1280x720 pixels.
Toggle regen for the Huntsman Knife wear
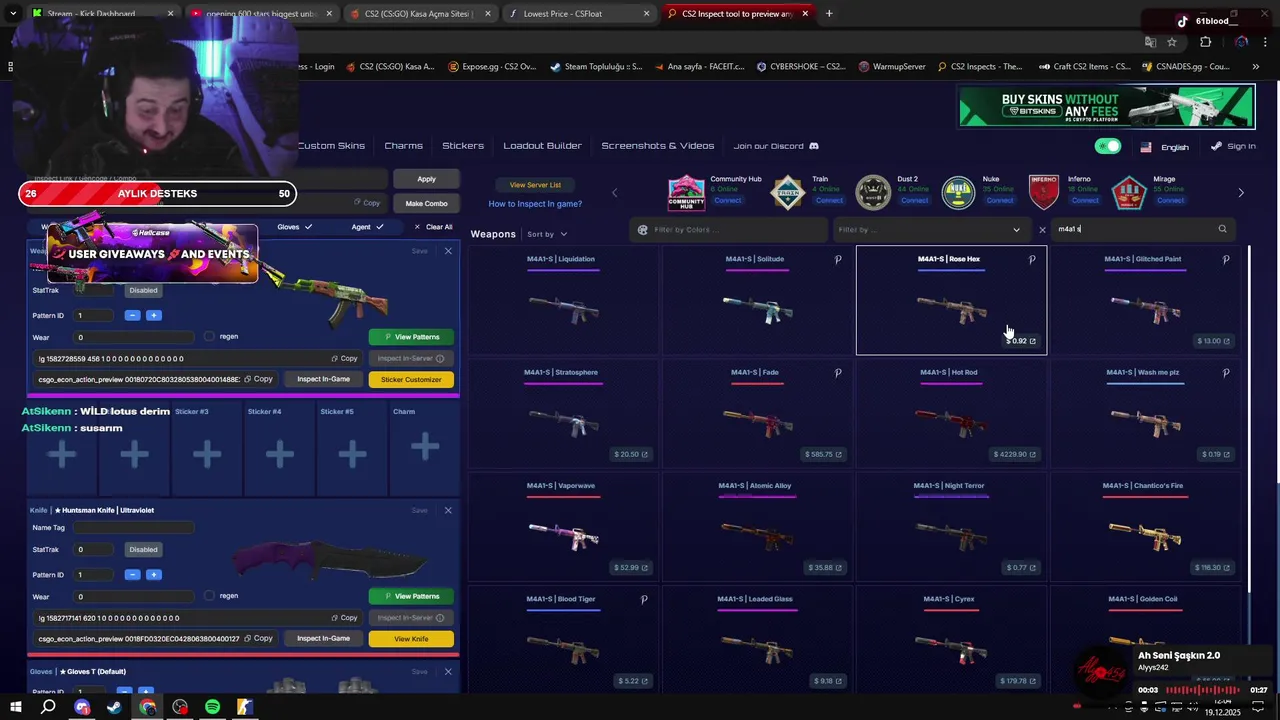pyautogui.click(x=209, y=596)
